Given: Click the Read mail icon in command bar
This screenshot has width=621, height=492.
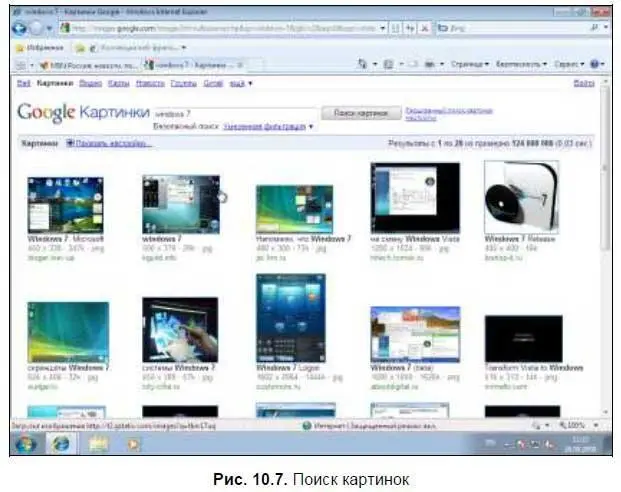Looking at the screenshot, I should 412,64.
